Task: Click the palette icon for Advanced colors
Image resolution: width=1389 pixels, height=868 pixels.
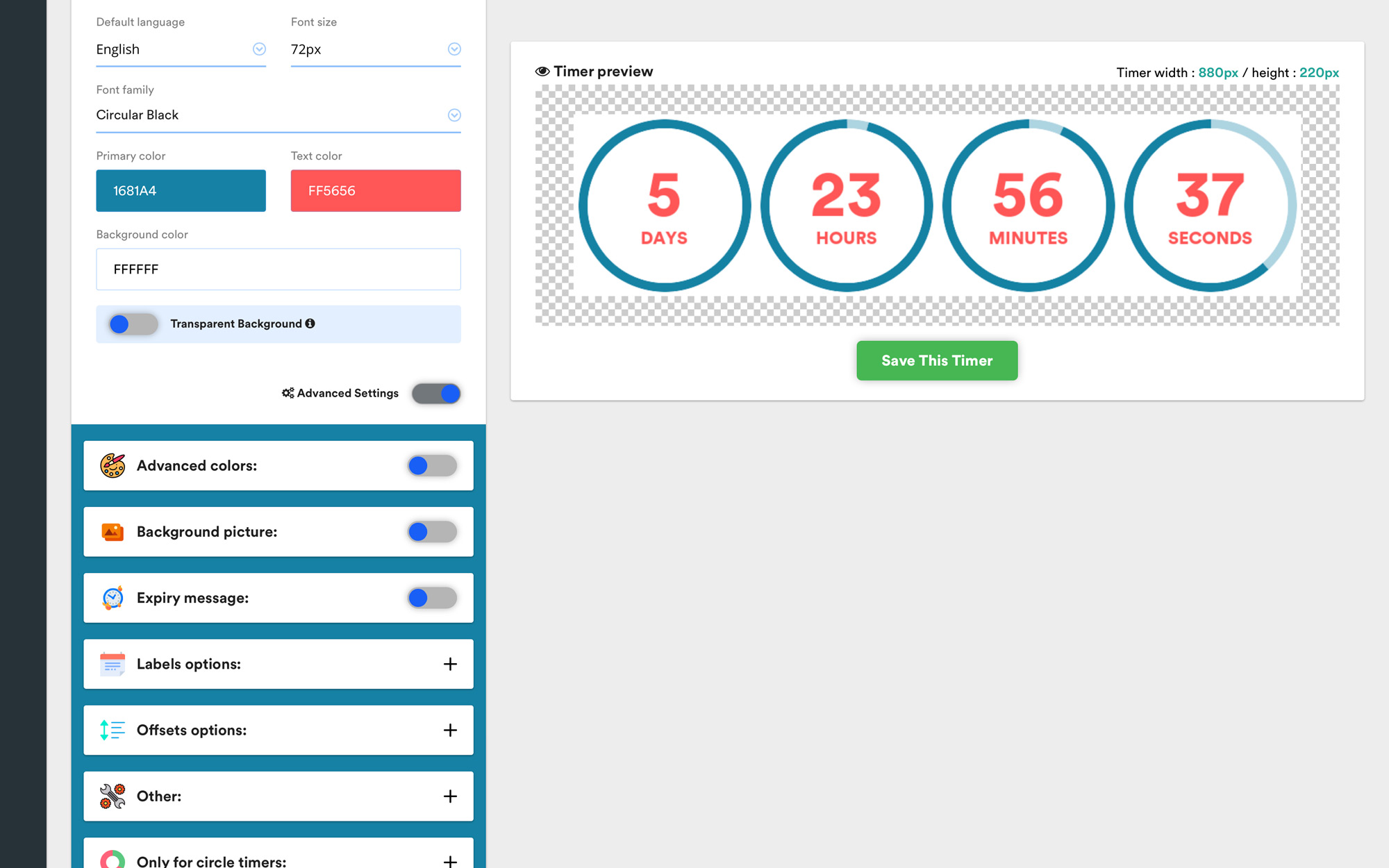Action: [113, 465]
